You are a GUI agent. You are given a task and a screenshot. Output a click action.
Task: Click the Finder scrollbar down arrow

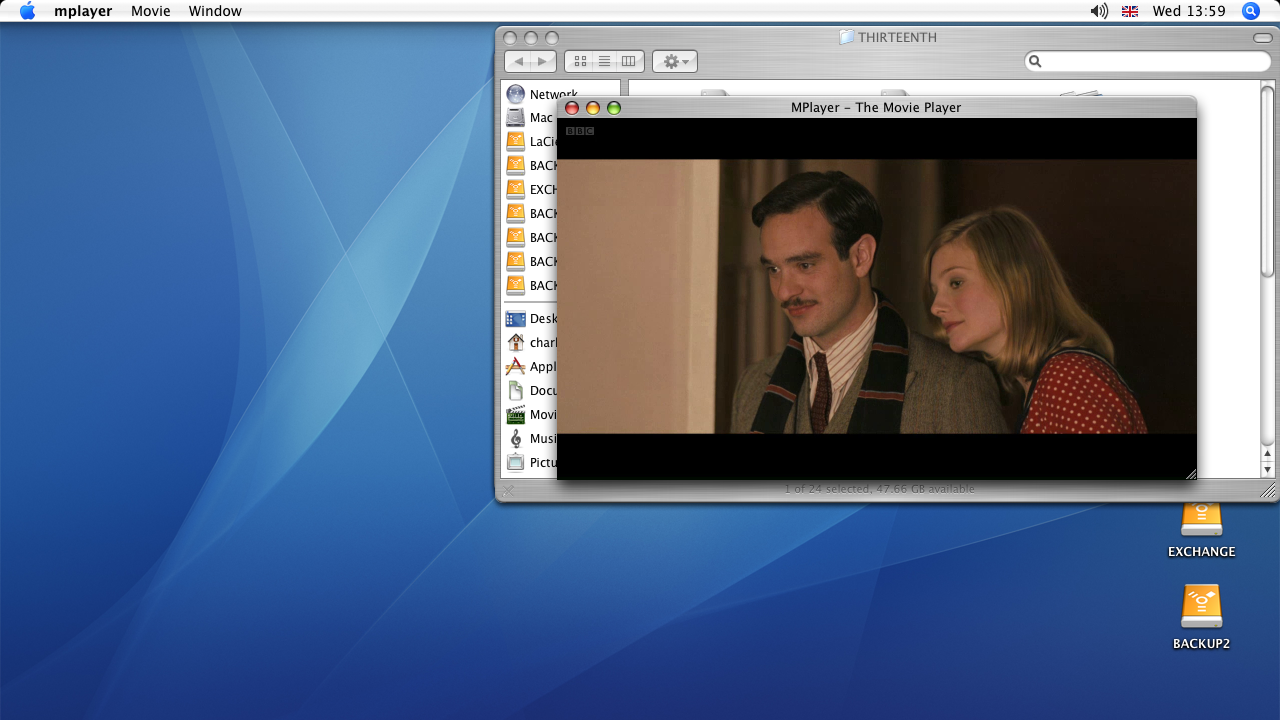click(1268, 469)
